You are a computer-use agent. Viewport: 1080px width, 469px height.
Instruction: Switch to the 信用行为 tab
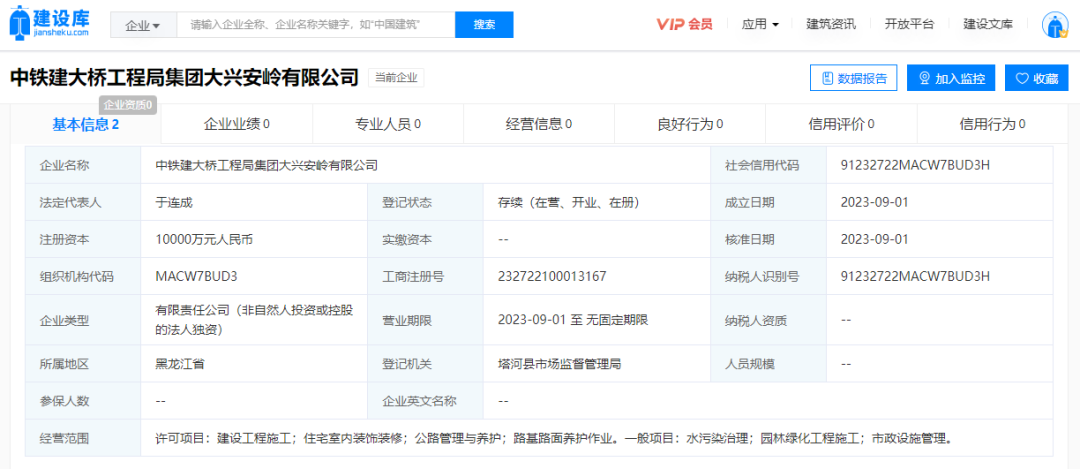(993, 125)
